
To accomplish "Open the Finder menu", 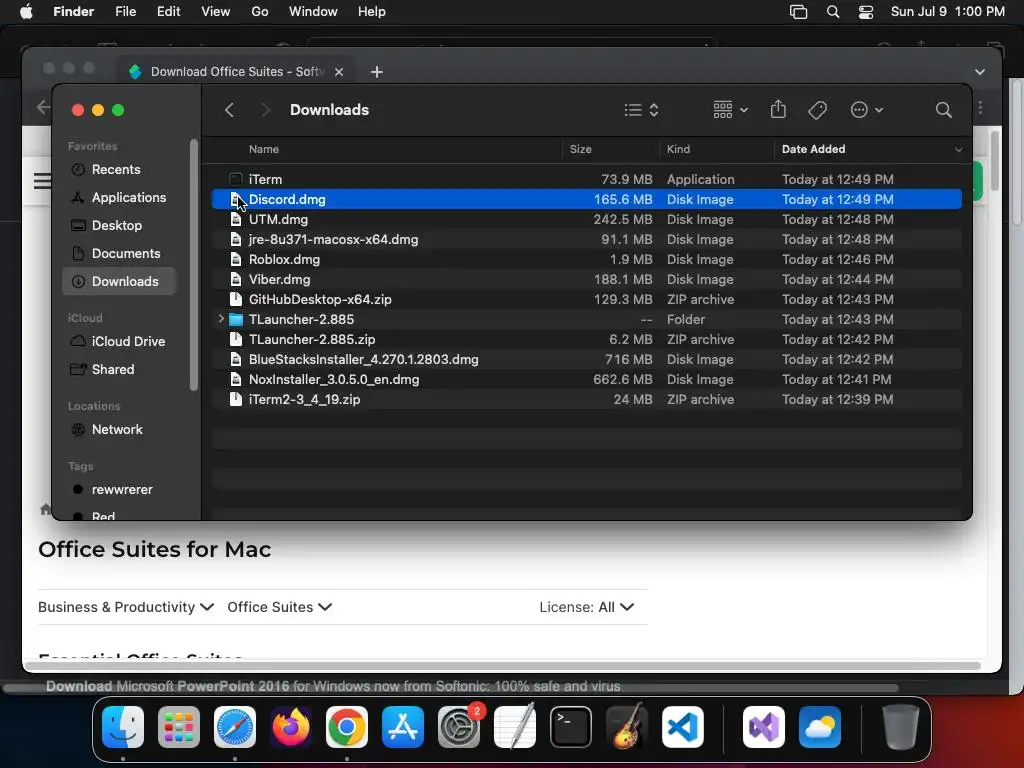I will 73,12.
